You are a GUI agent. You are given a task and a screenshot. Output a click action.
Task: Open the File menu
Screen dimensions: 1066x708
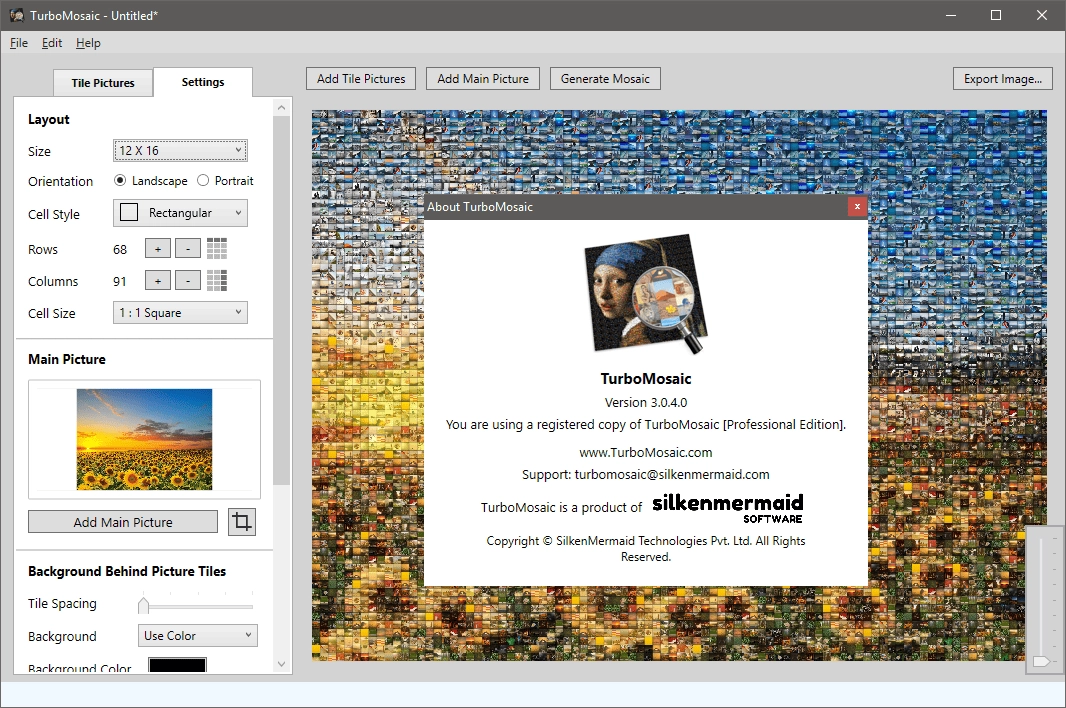pyautogui.click(x=19, y=43)
